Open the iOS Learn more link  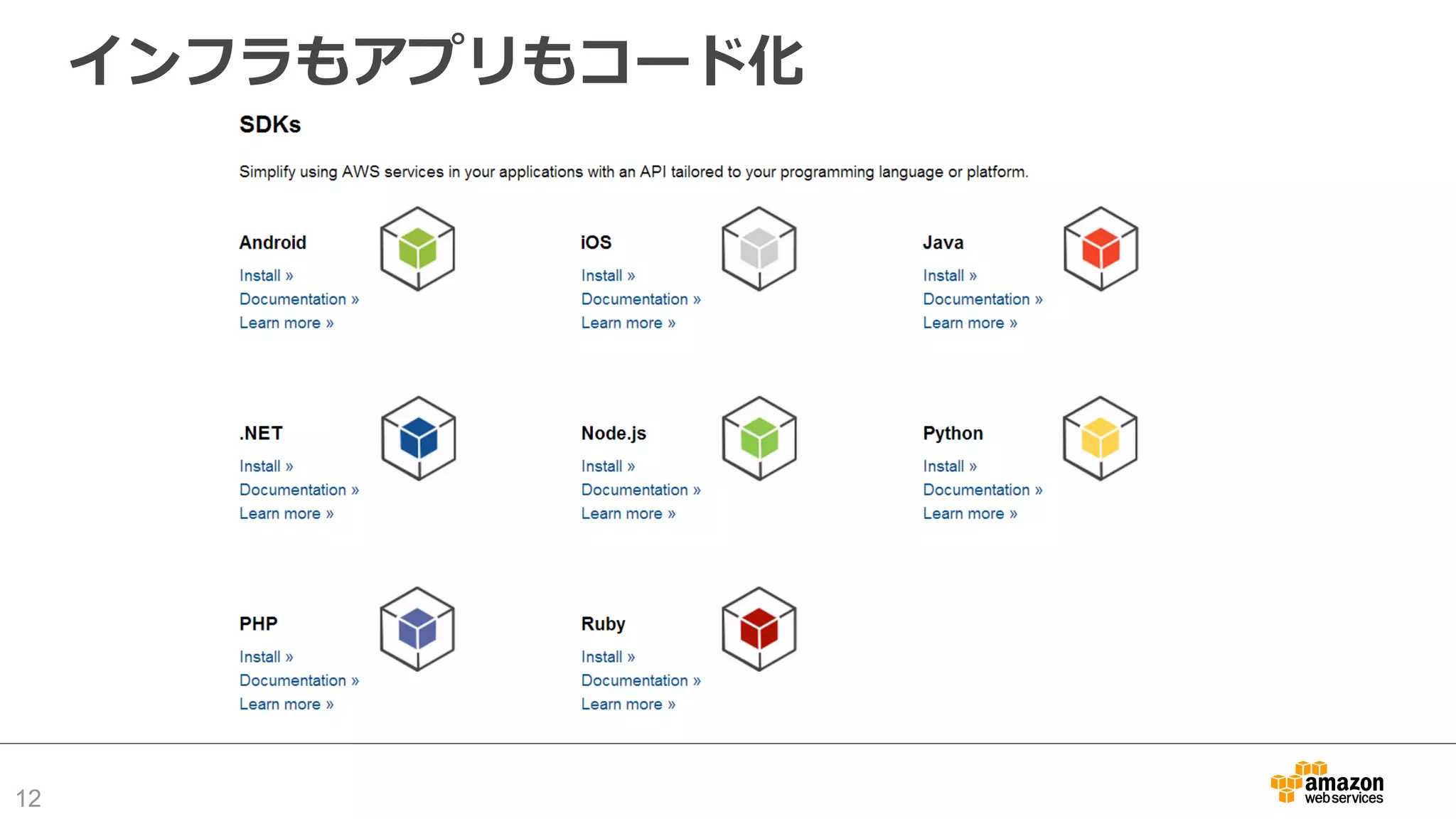pos(628,323)
